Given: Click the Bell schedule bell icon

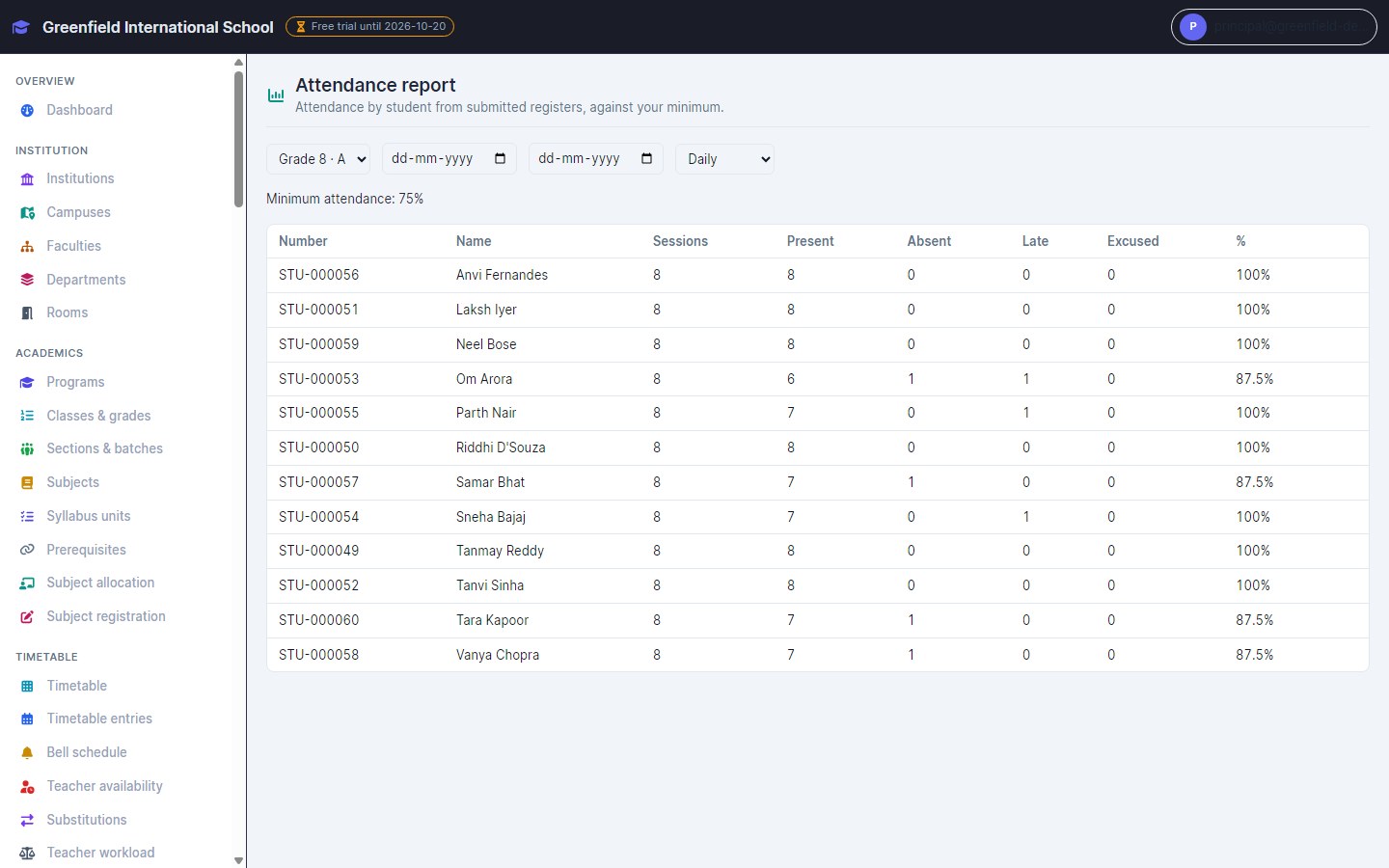Looking at the screenshot, I should [x=27, y=753].
